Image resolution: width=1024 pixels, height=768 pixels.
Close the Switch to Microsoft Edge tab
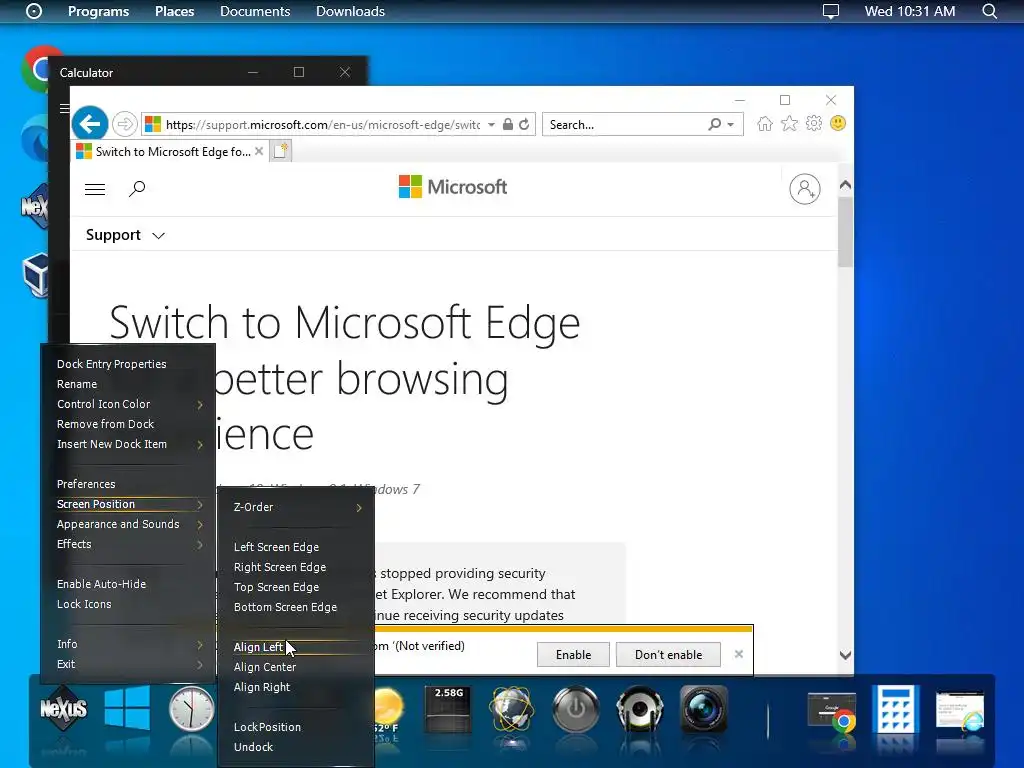[259, 151]
